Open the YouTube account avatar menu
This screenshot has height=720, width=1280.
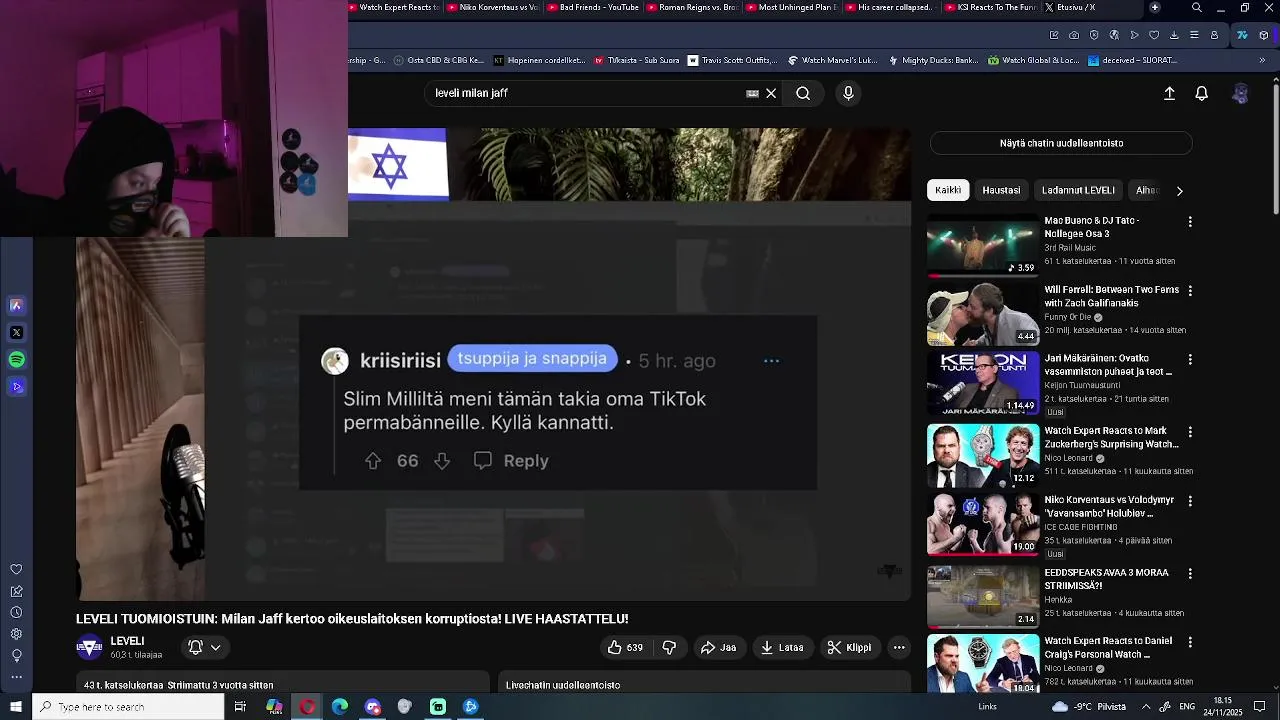click(x=1241, y=93)
